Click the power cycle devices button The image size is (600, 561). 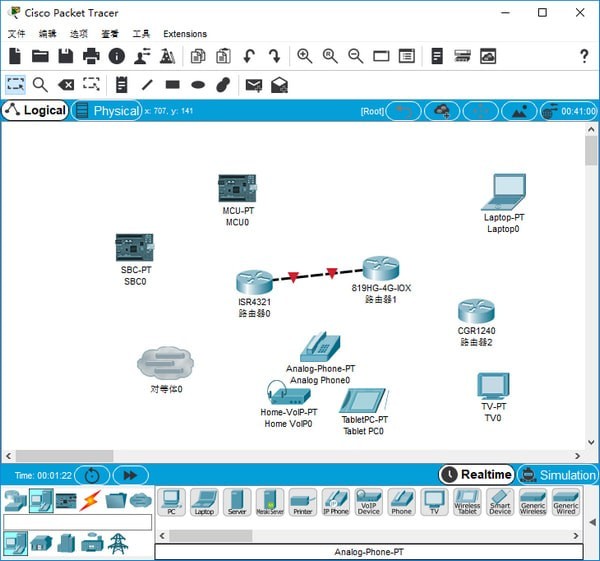click(92, 475)
